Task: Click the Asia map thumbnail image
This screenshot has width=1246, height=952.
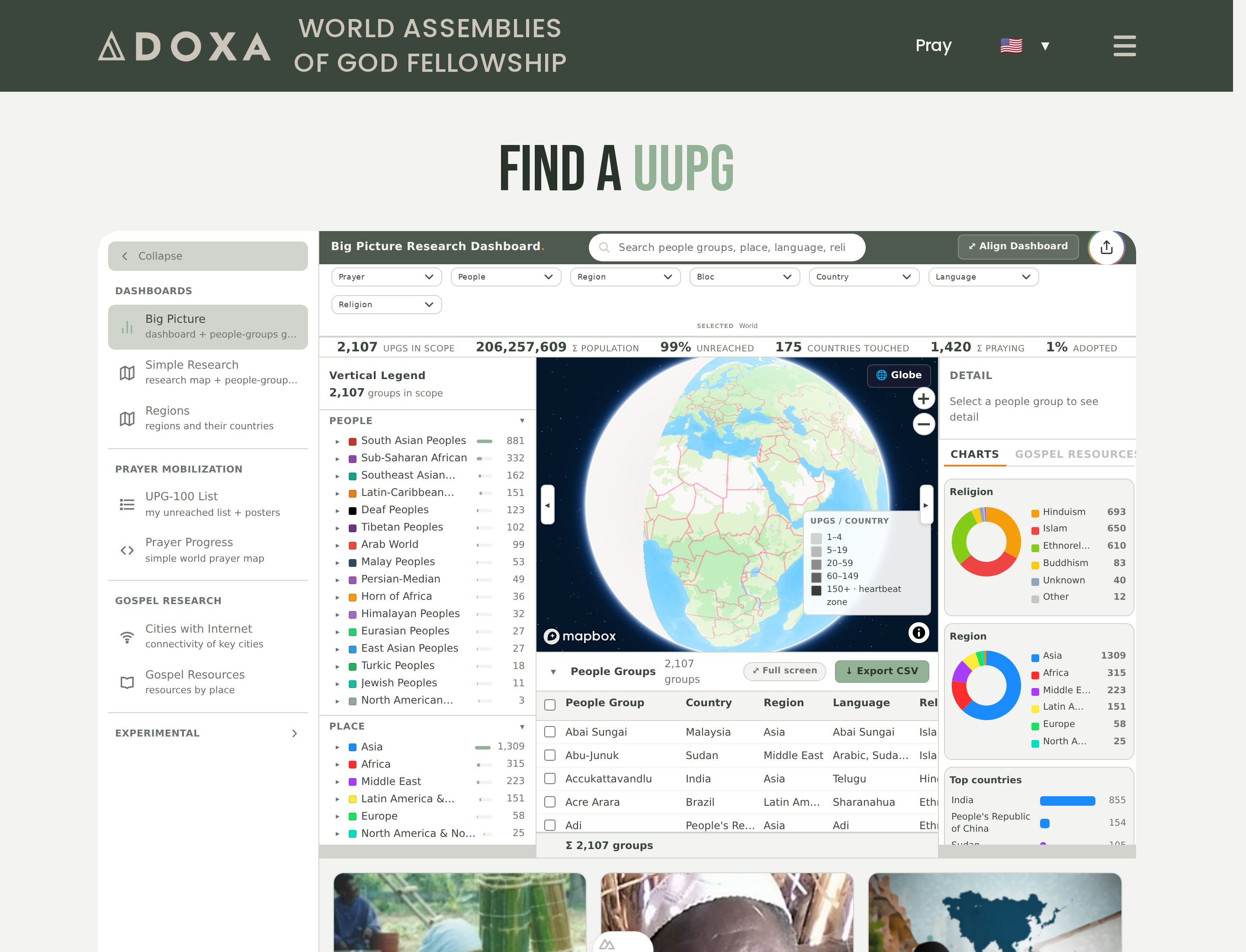Action: coord(994,912)
